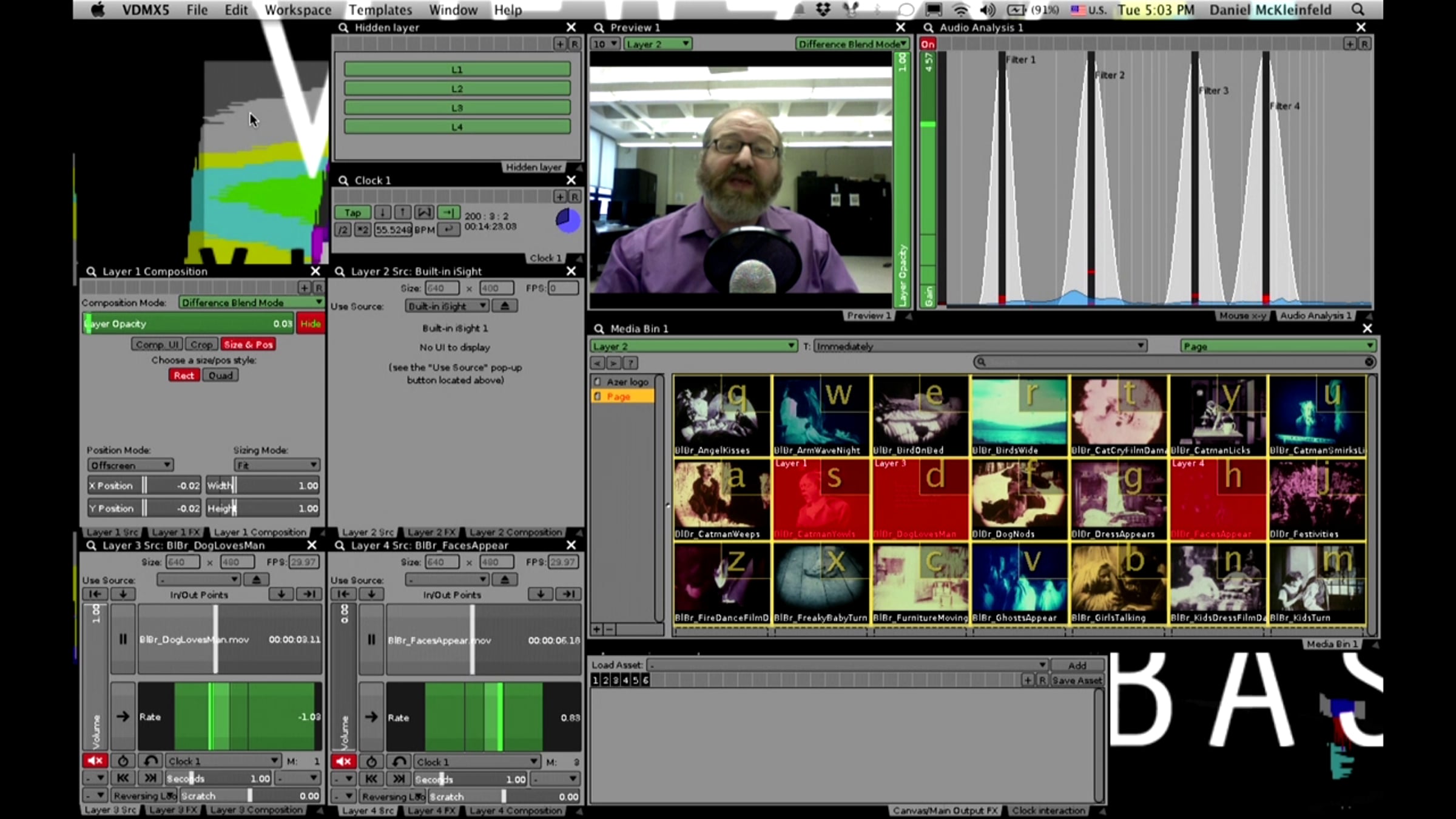Click the Dropbox icon in the menu bar

pos(823,10)
